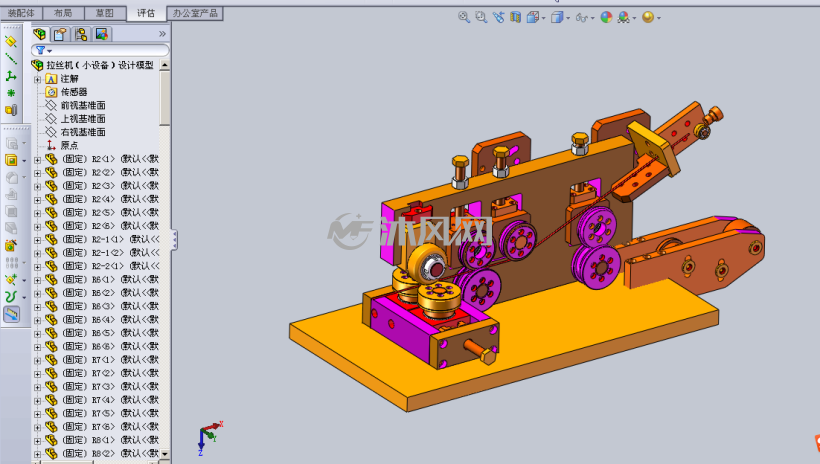
Task: Click in the feature tree filter field
Action: click(x=100, y=50)
